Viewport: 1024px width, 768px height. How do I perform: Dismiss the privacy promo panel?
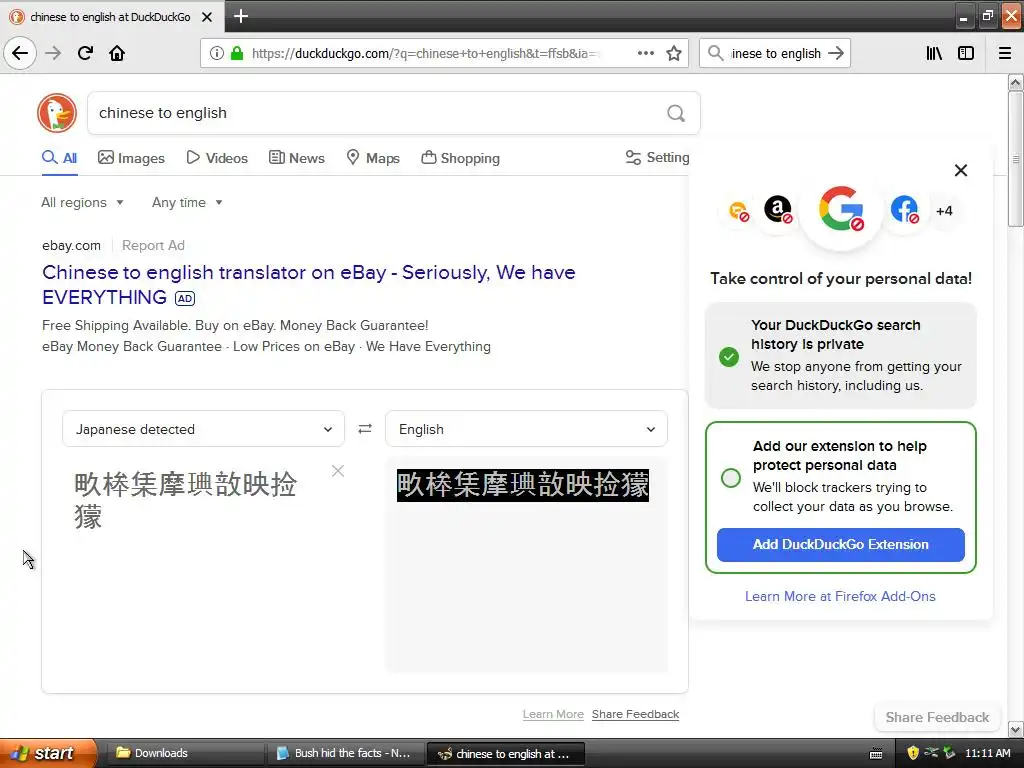pos(961,170)
